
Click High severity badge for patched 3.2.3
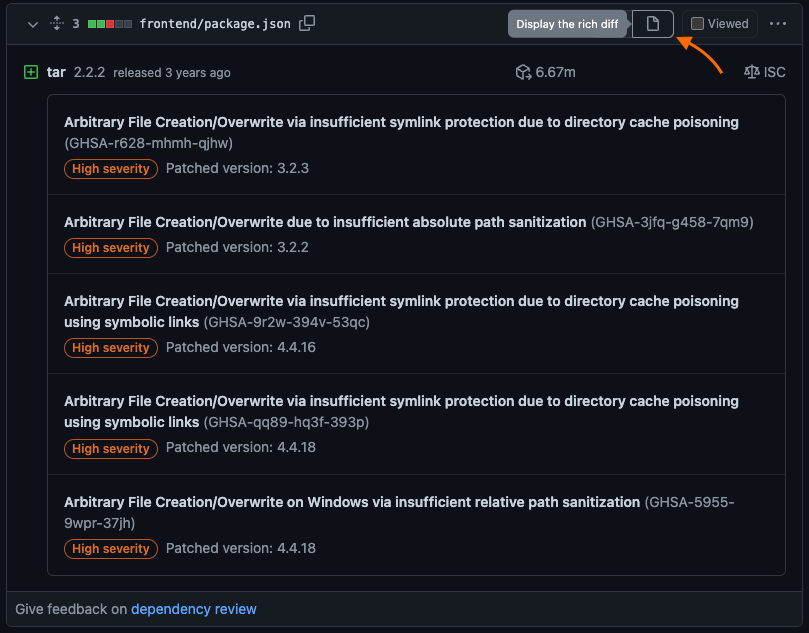pyautogui.click(x=111, y=169)
